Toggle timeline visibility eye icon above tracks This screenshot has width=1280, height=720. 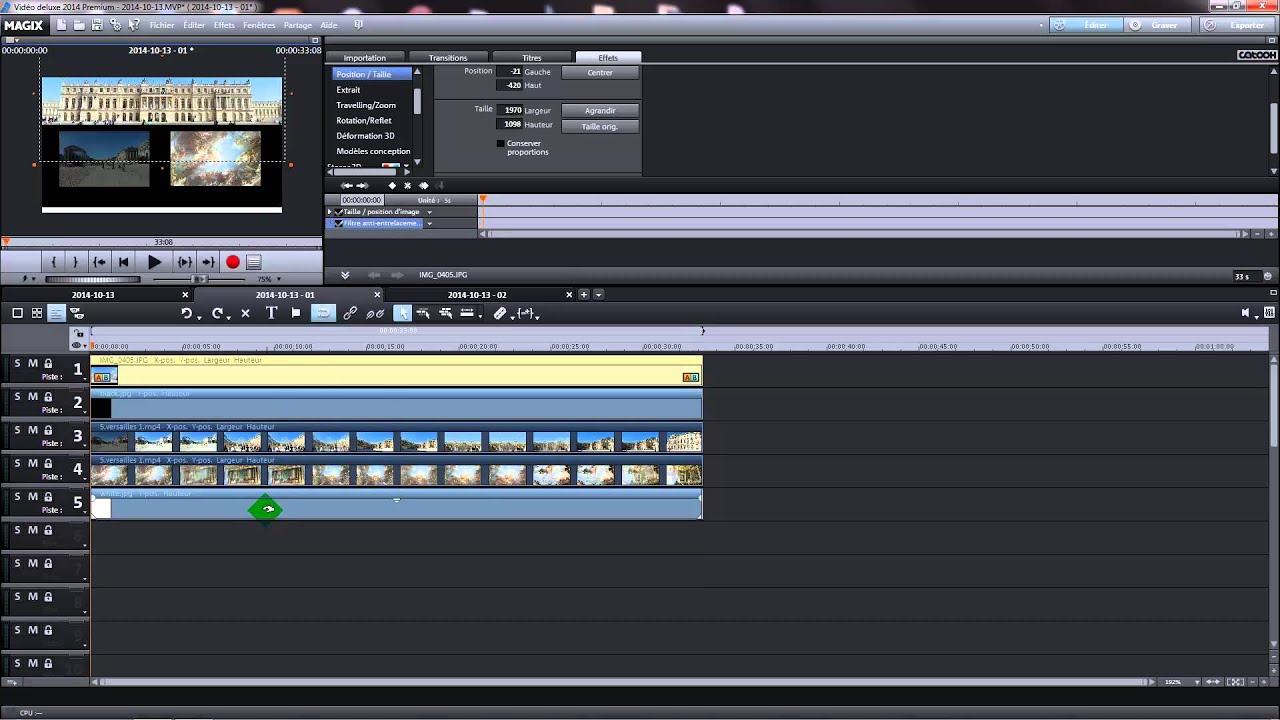(x=78, y=345)
